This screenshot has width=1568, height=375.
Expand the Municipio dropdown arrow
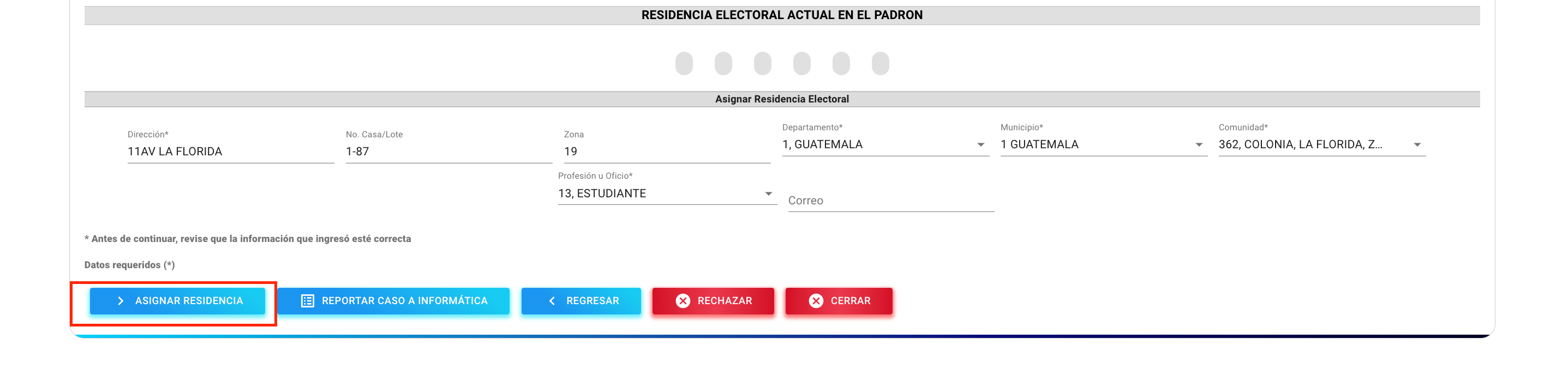point(1199,144)
